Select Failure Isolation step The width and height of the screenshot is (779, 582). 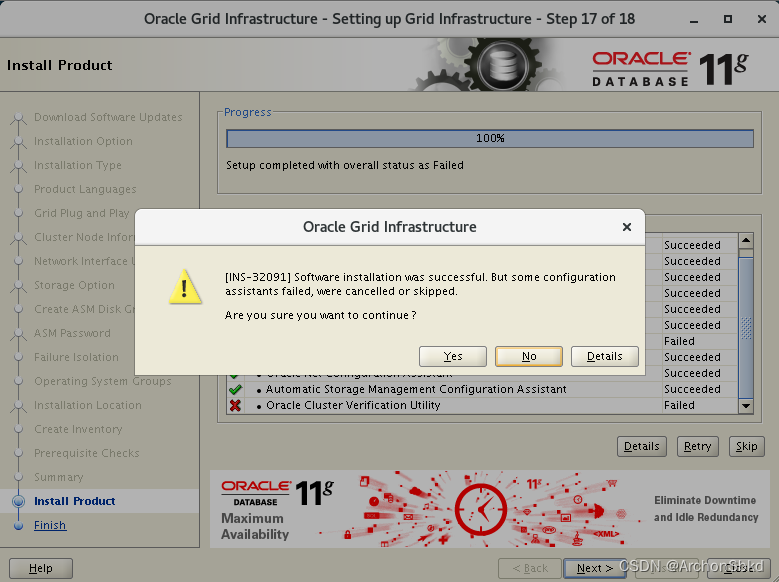(76, 357)
